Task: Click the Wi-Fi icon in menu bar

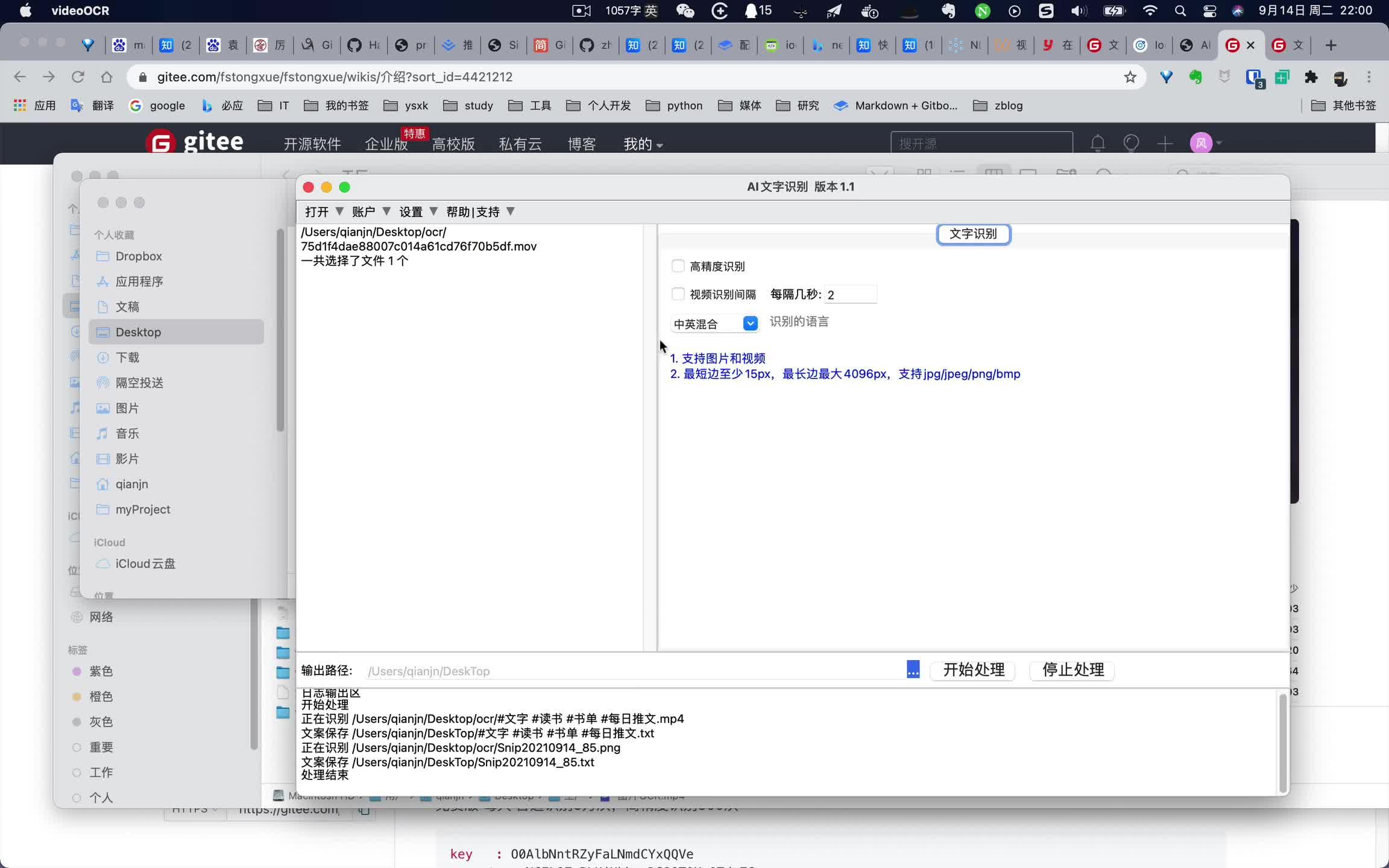Action: pos(1150,10)
